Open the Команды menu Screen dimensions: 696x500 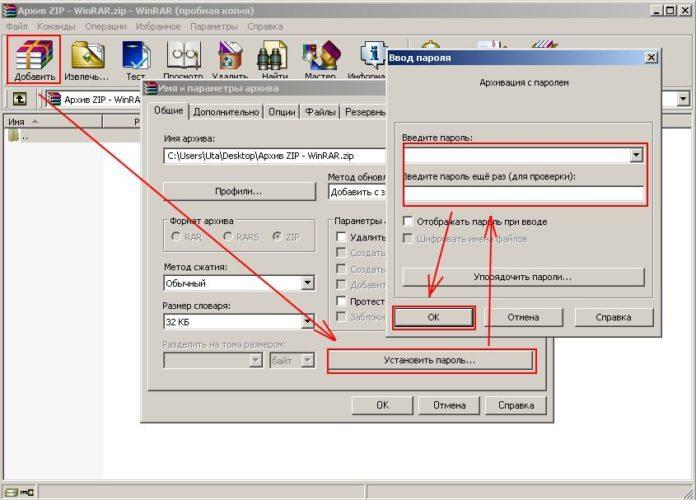(56, 27)
